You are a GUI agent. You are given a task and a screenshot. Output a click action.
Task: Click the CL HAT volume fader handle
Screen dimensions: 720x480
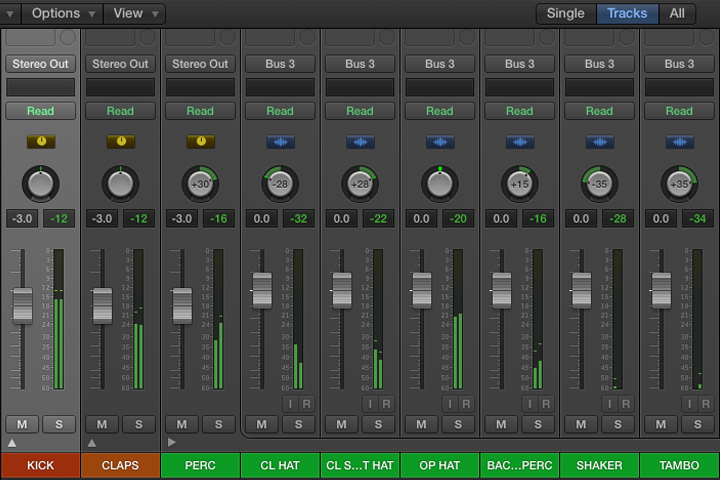262,290
